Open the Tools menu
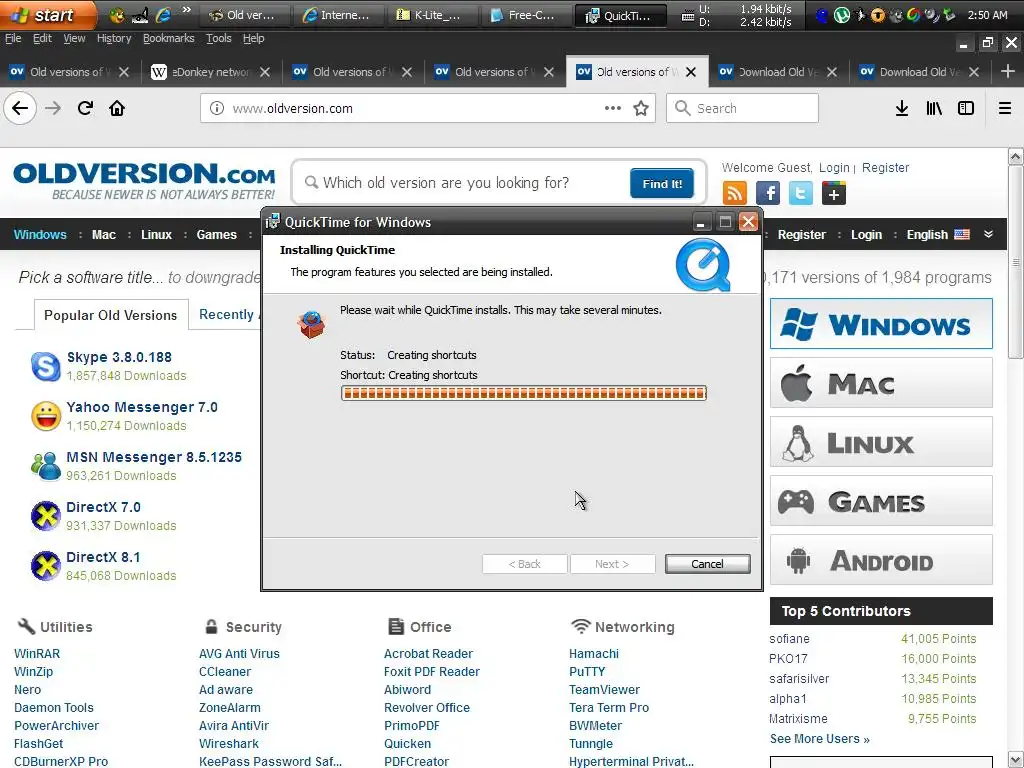This screenshot has height=768, width=1024. 219,39
